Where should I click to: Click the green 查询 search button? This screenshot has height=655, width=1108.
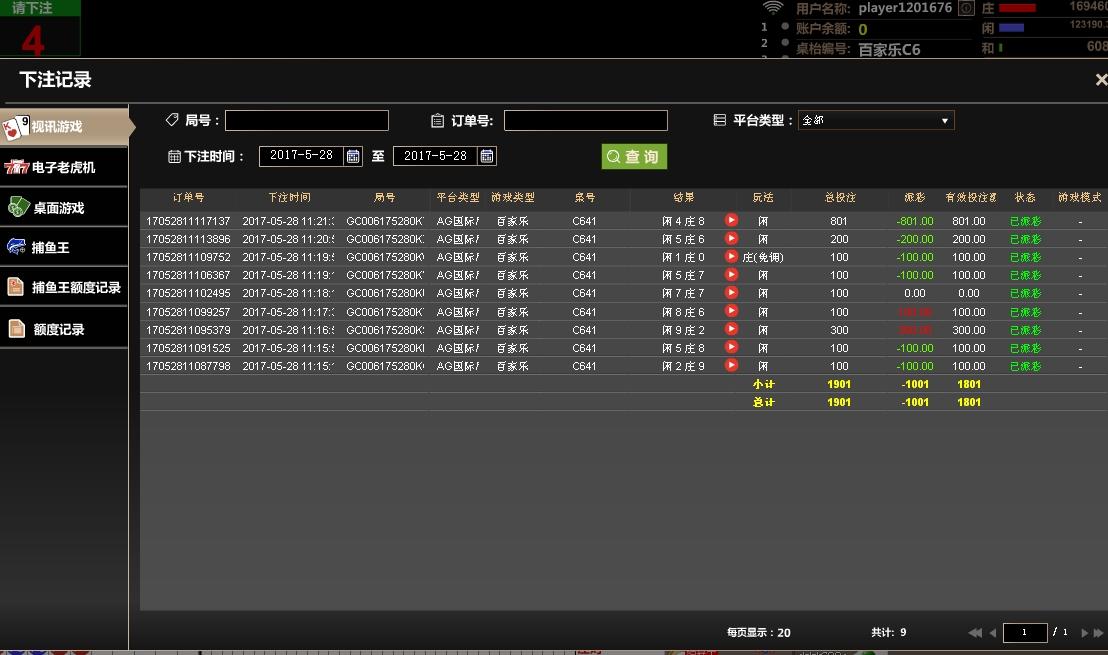(x=634, y=156)
